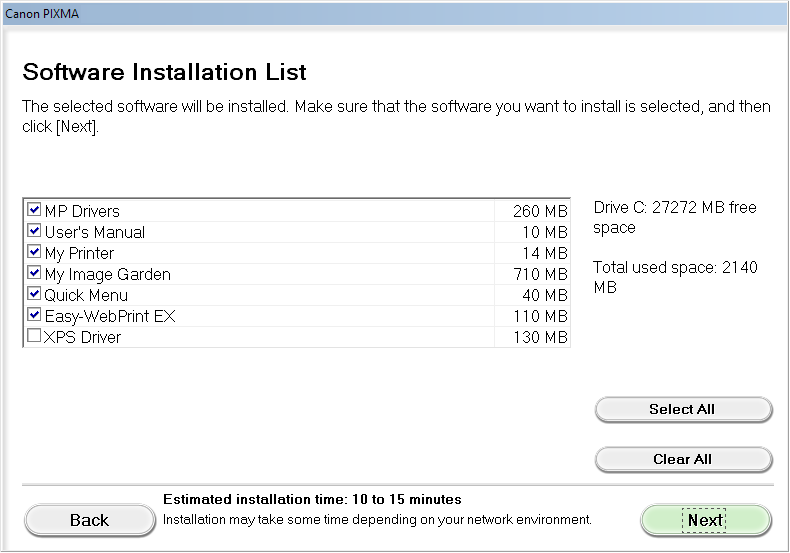
Task: Uncheck the MP Drivers checkbox
Action: pyautogui.click(x=34, y=210)
